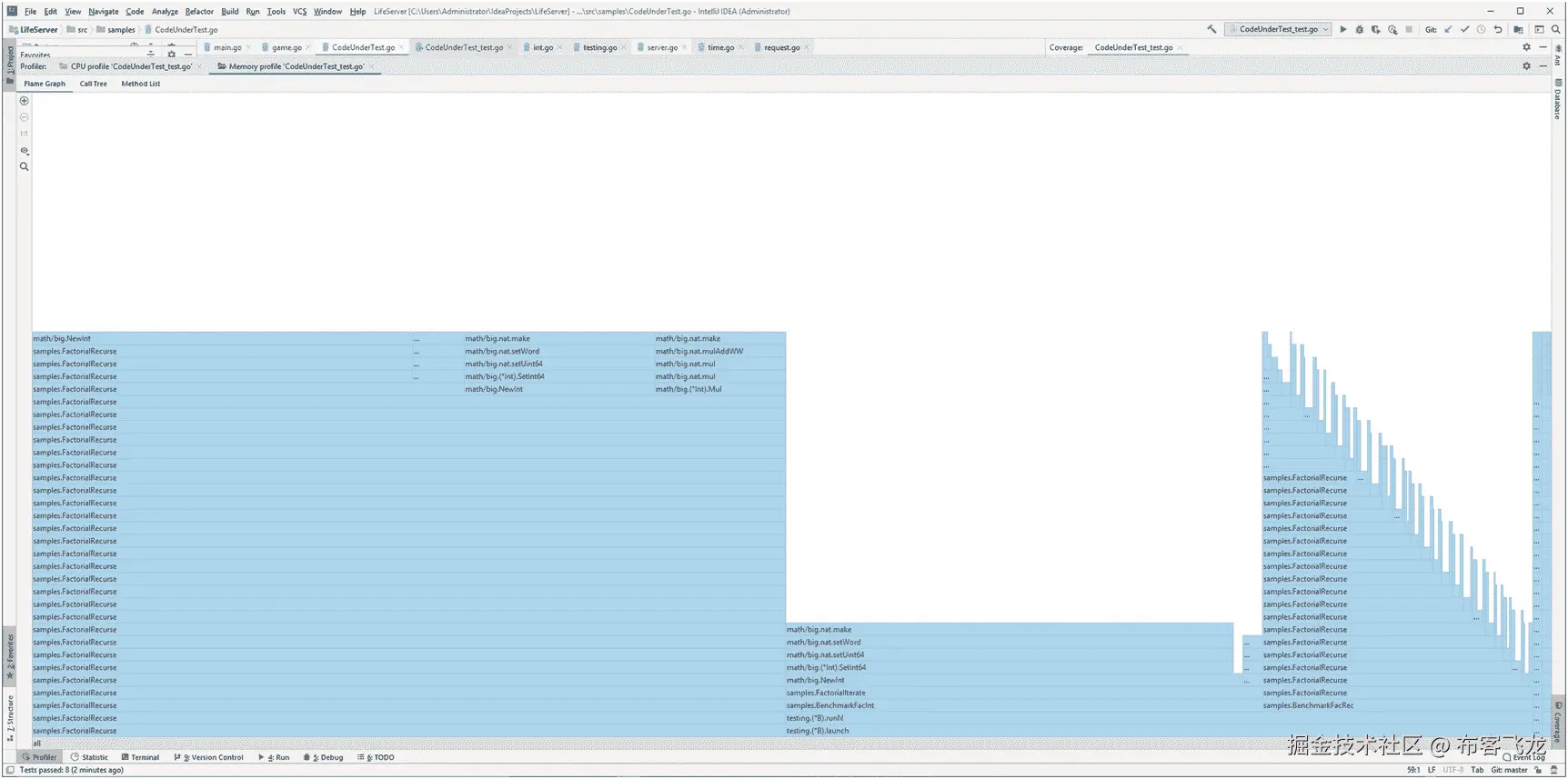Viewport: 1568px width, 779px height.
Task: Select the samples.BenchmarkFacRec frame
Action: [1396, 705]
